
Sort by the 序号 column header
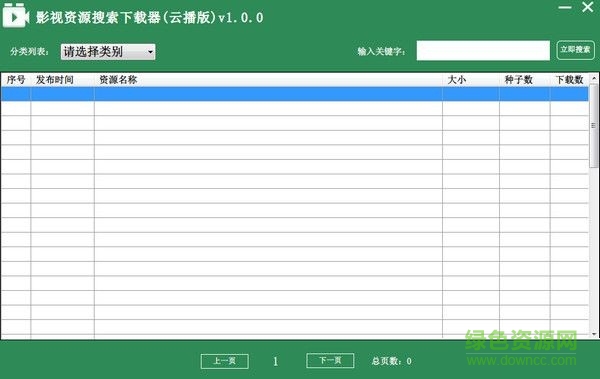click(x=16, y=80)
